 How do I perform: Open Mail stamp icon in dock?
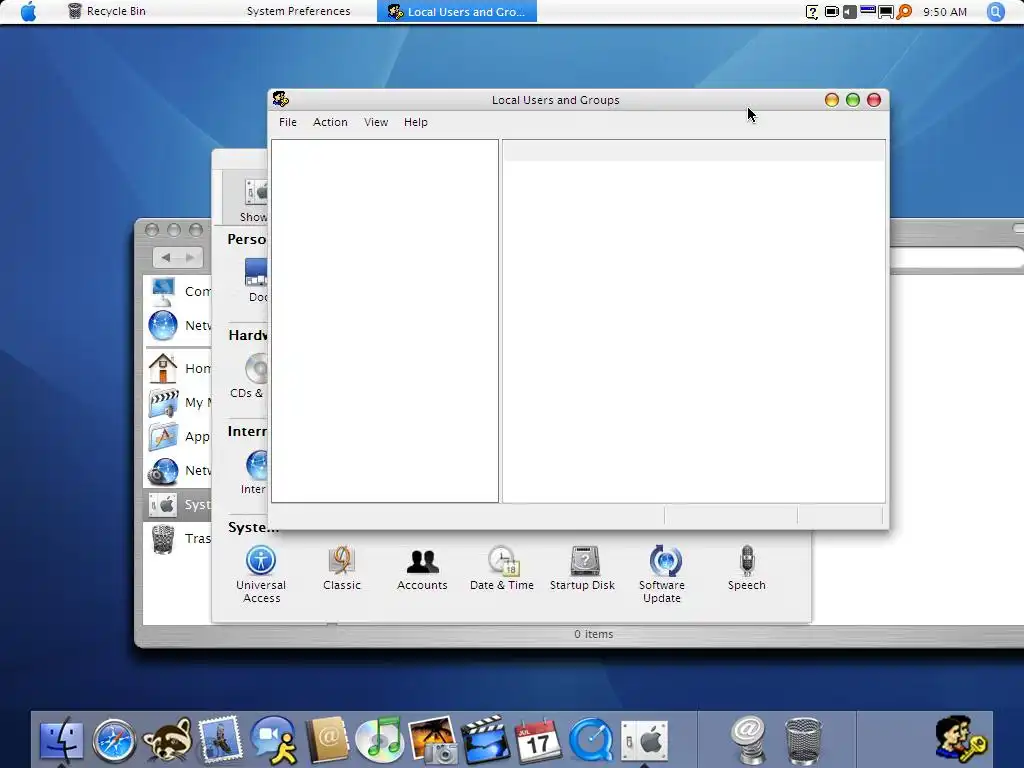[220, 739]
